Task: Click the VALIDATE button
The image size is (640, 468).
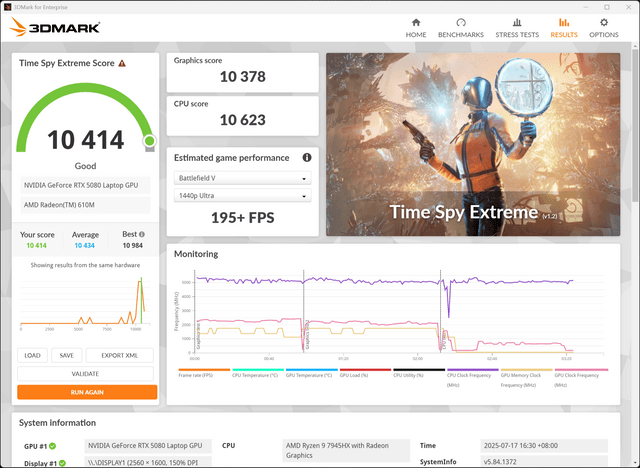Action: [85, 374]
